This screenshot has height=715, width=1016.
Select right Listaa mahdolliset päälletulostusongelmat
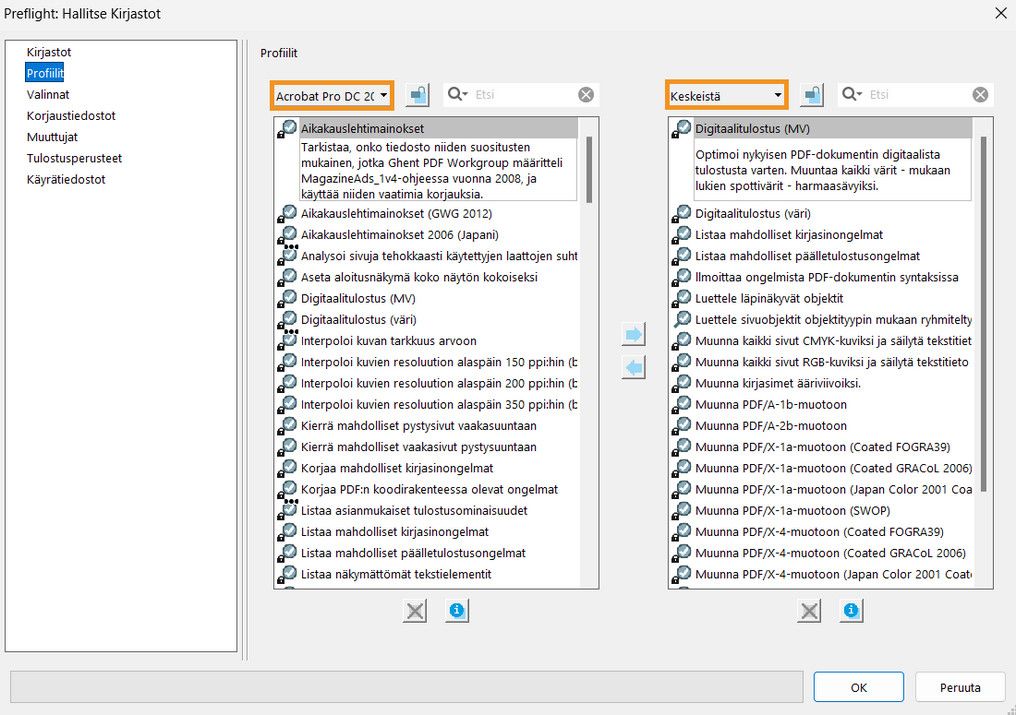(807, 256)
